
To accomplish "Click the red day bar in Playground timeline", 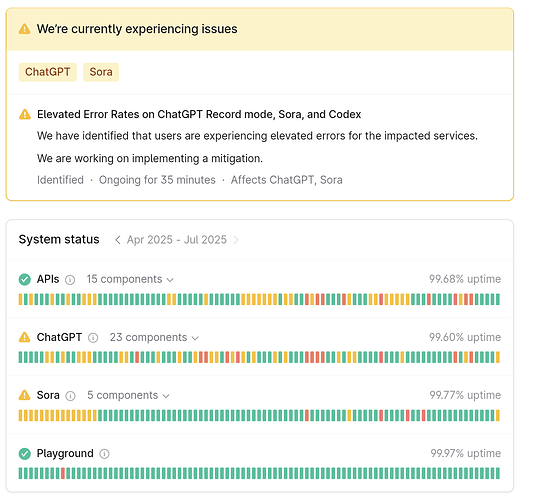I will coord(63,473).
